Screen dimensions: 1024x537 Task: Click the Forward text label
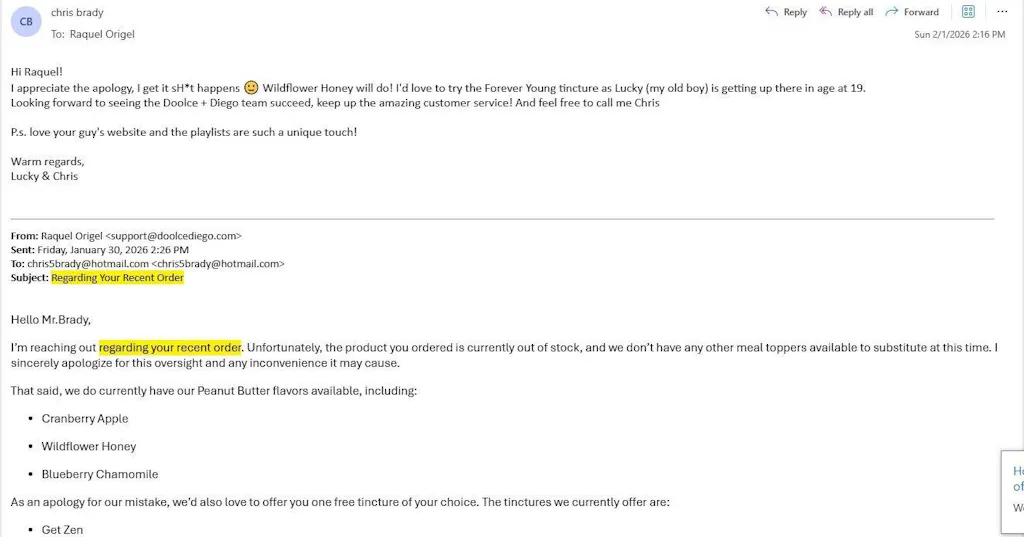pos(921,12)
